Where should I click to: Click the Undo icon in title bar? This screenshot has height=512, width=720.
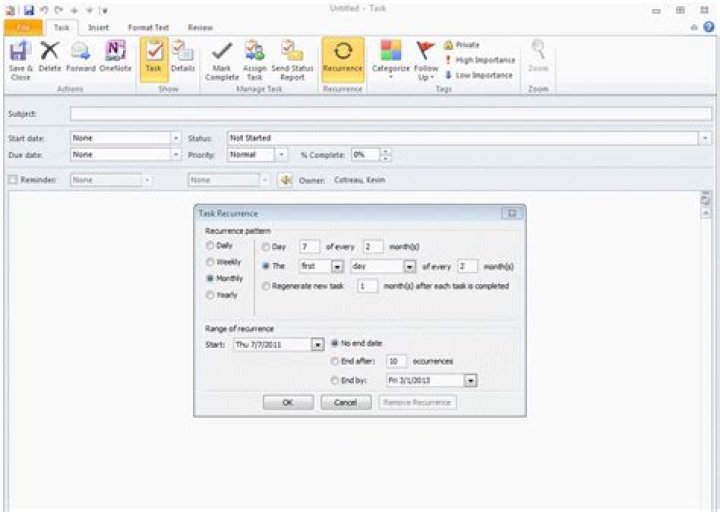point(44,10)
